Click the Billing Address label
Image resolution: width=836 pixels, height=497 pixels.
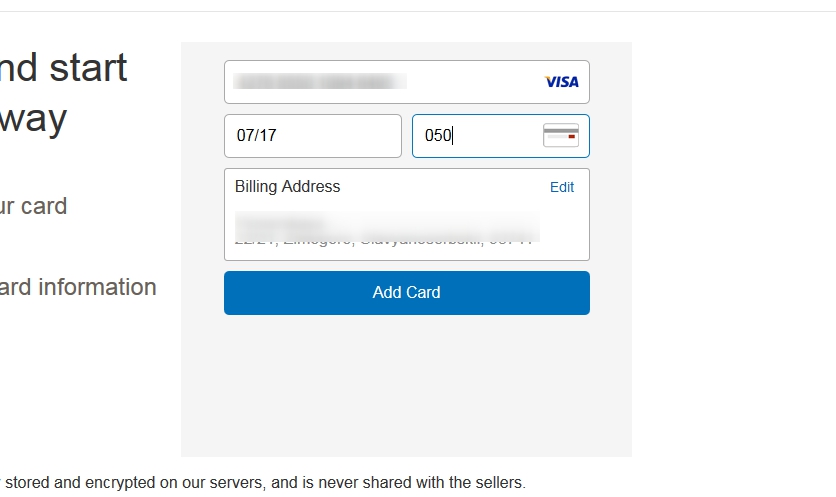tap(287, 187)
